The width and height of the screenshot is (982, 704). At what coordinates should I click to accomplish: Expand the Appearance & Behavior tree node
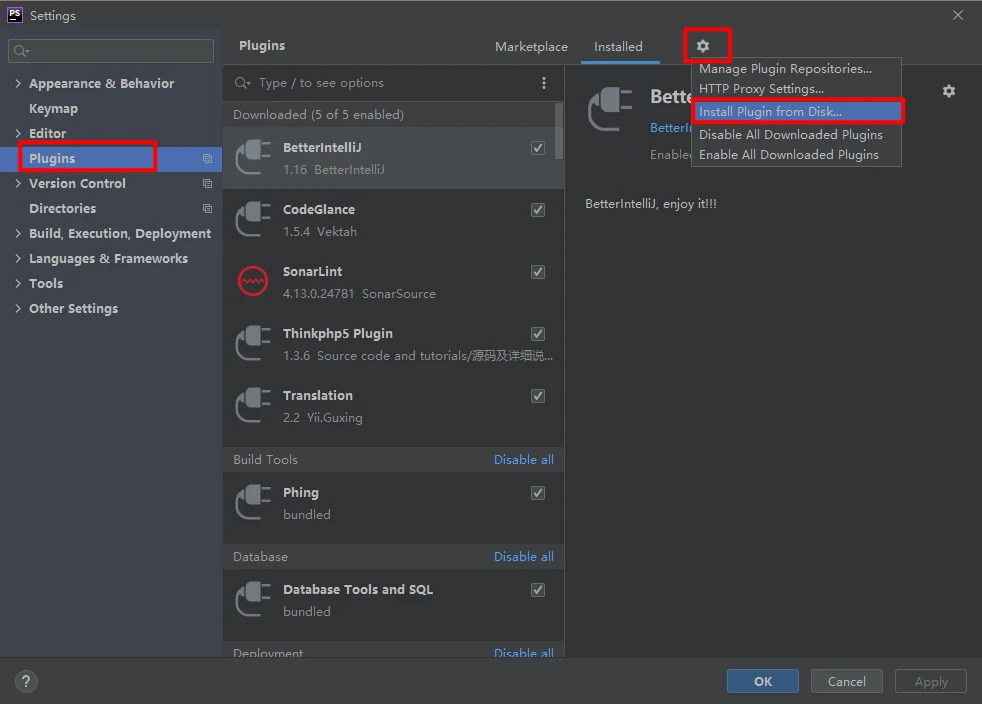coord(18,84)
